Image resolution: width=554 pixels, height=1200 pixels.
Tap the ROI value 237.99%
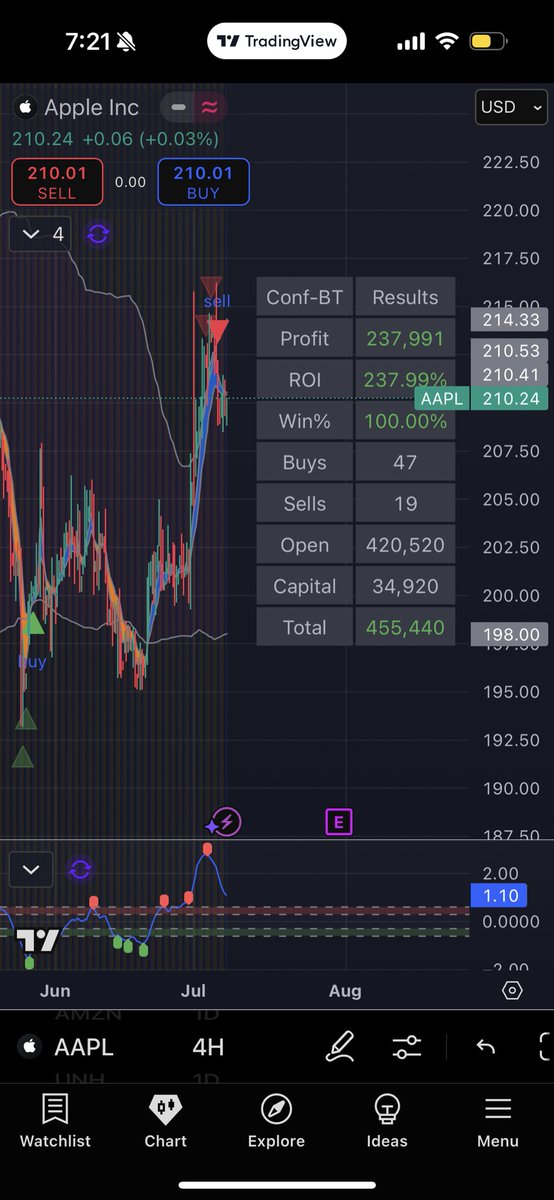click(x=404, y=380)
